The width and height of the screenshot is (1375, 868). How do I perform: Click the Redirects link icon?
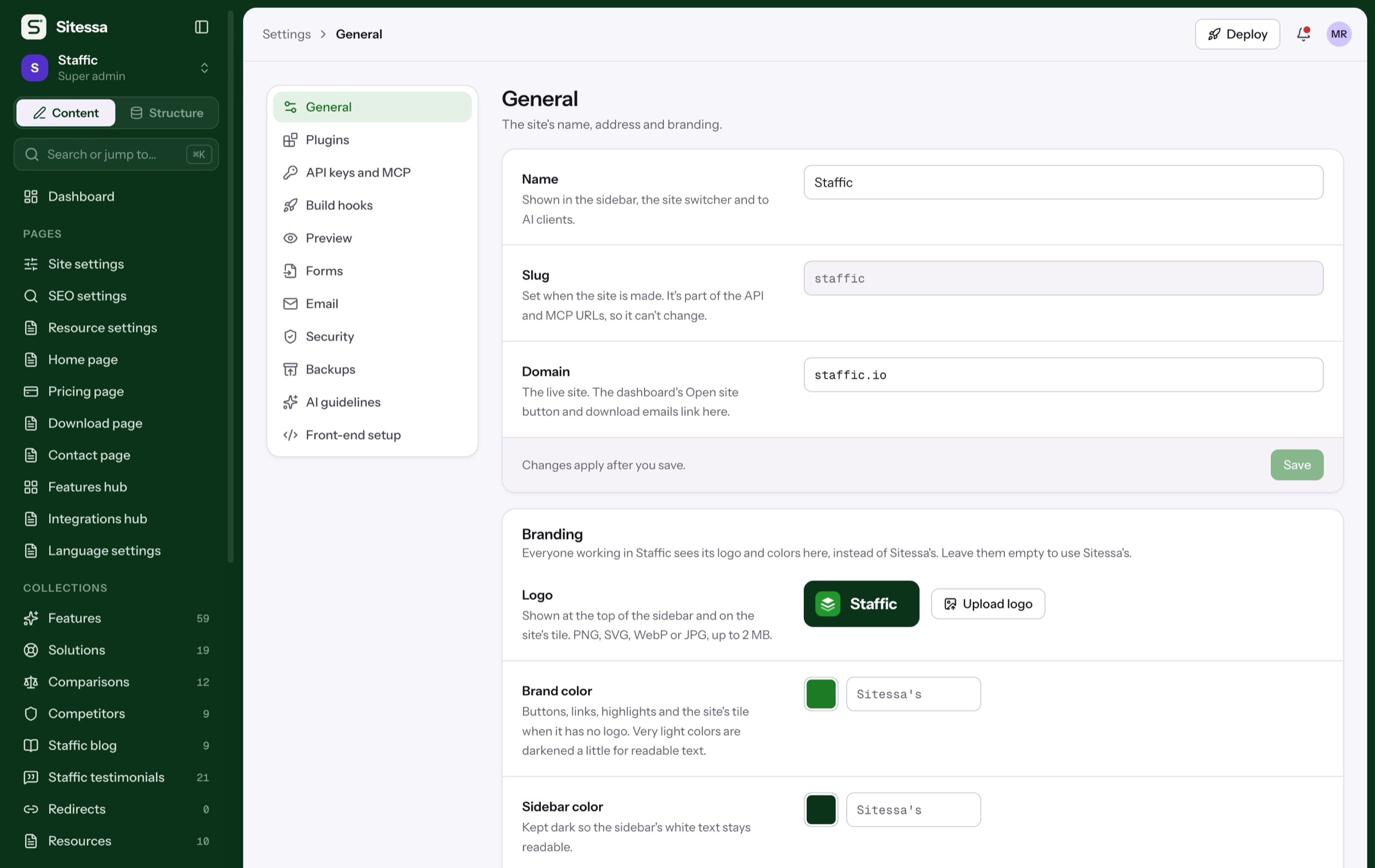click(31, 809)
